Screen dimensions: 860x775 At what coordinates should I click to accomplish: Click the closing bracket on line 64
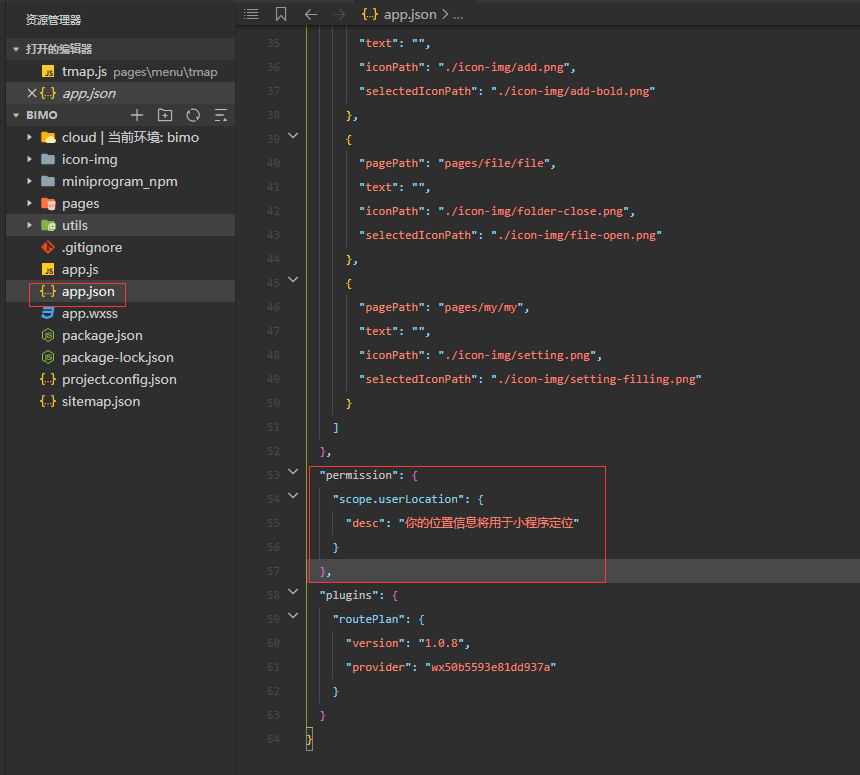(309, 739)
